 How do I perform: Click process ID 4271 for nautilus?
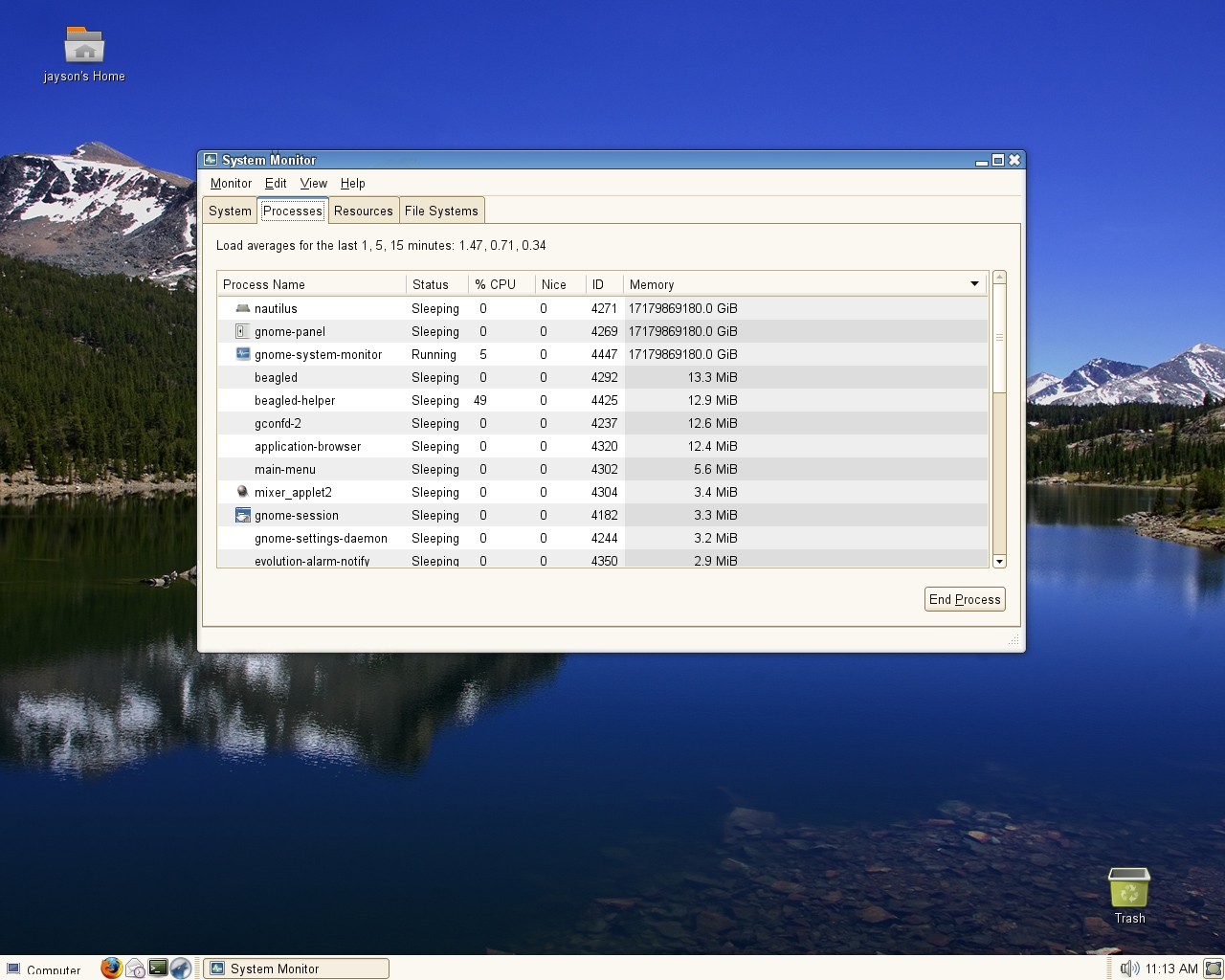click(604, 308)
